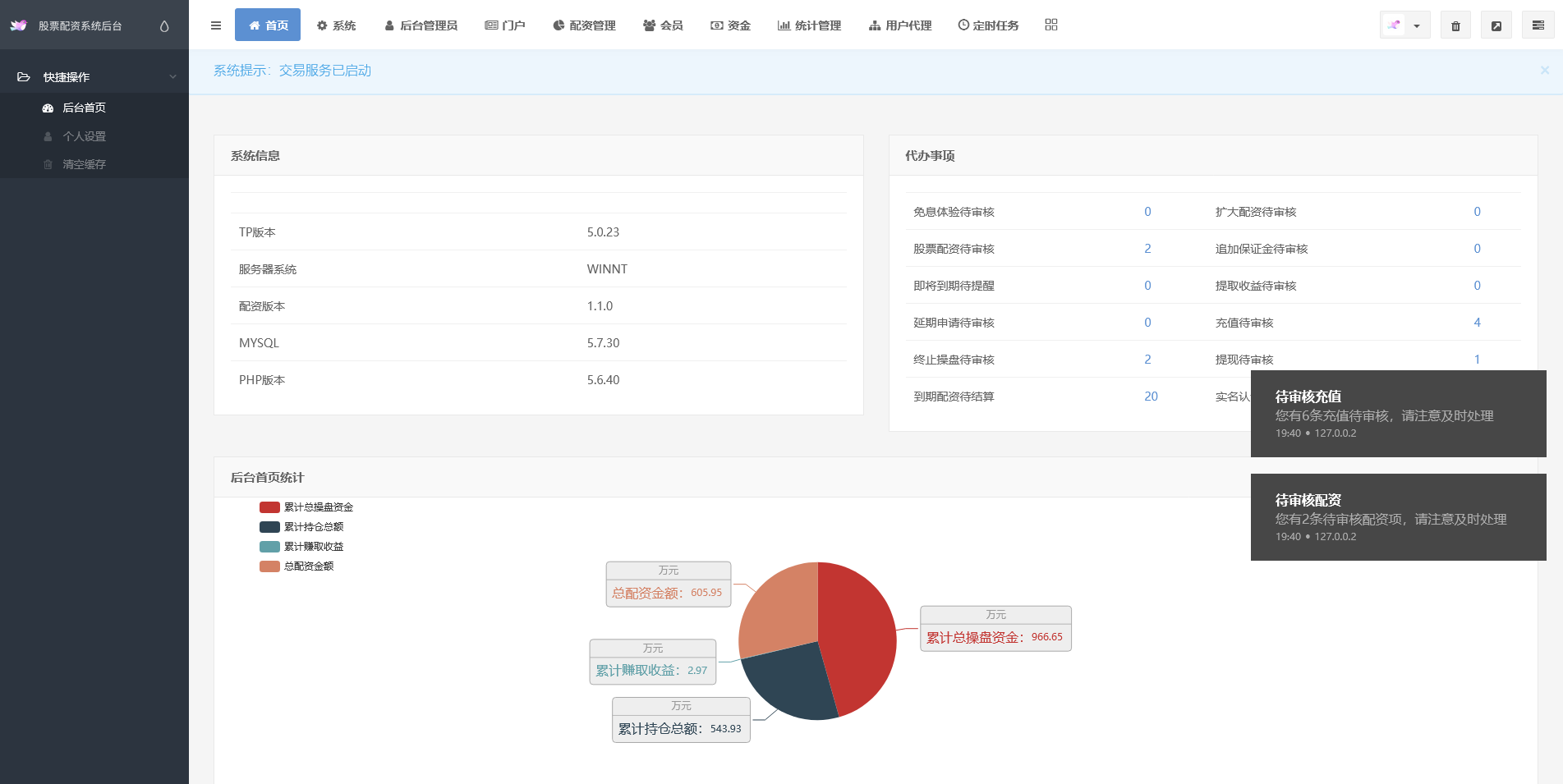The image size is (1563, 784).
Task: Click the 待审核充值 notification popup
Action: (x=1398, y=414)
